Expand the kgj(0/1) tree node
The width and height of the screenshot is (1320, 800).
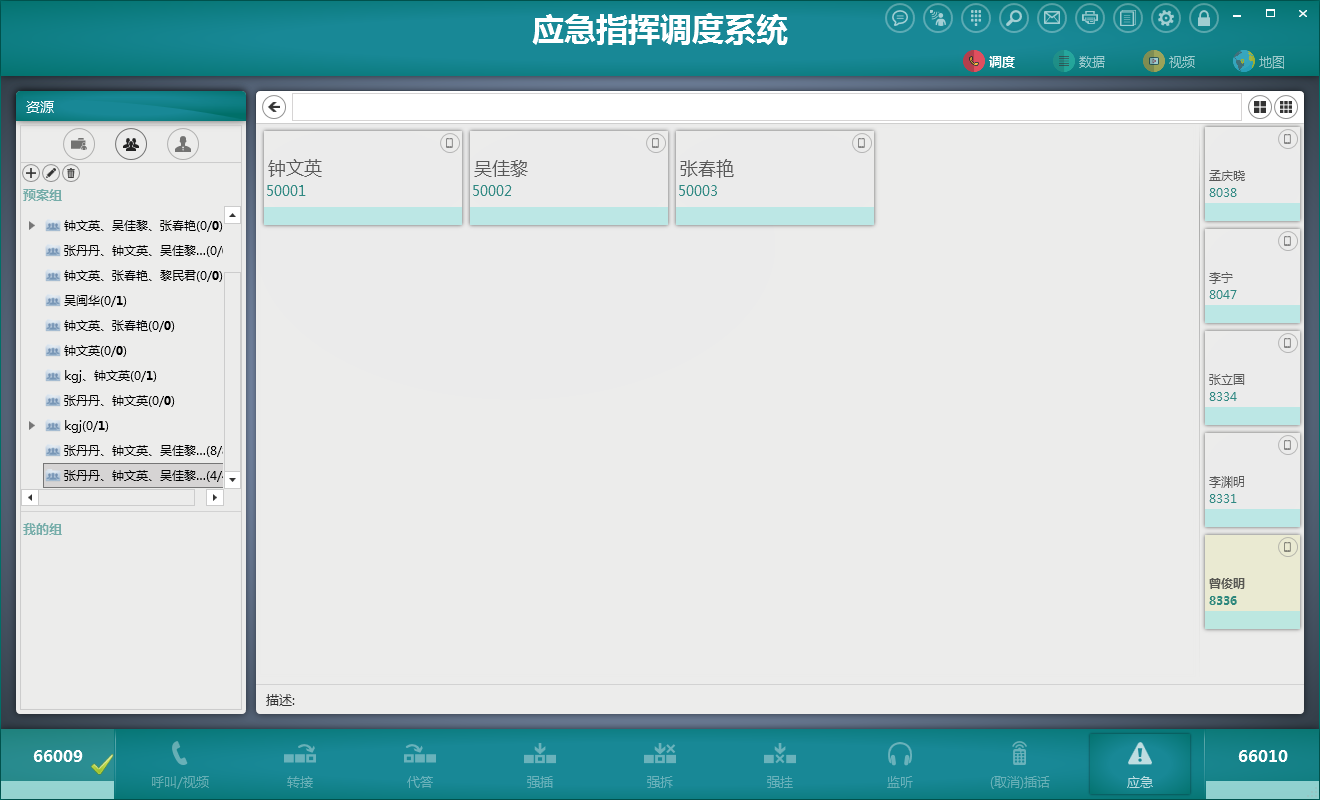(32, 426)
